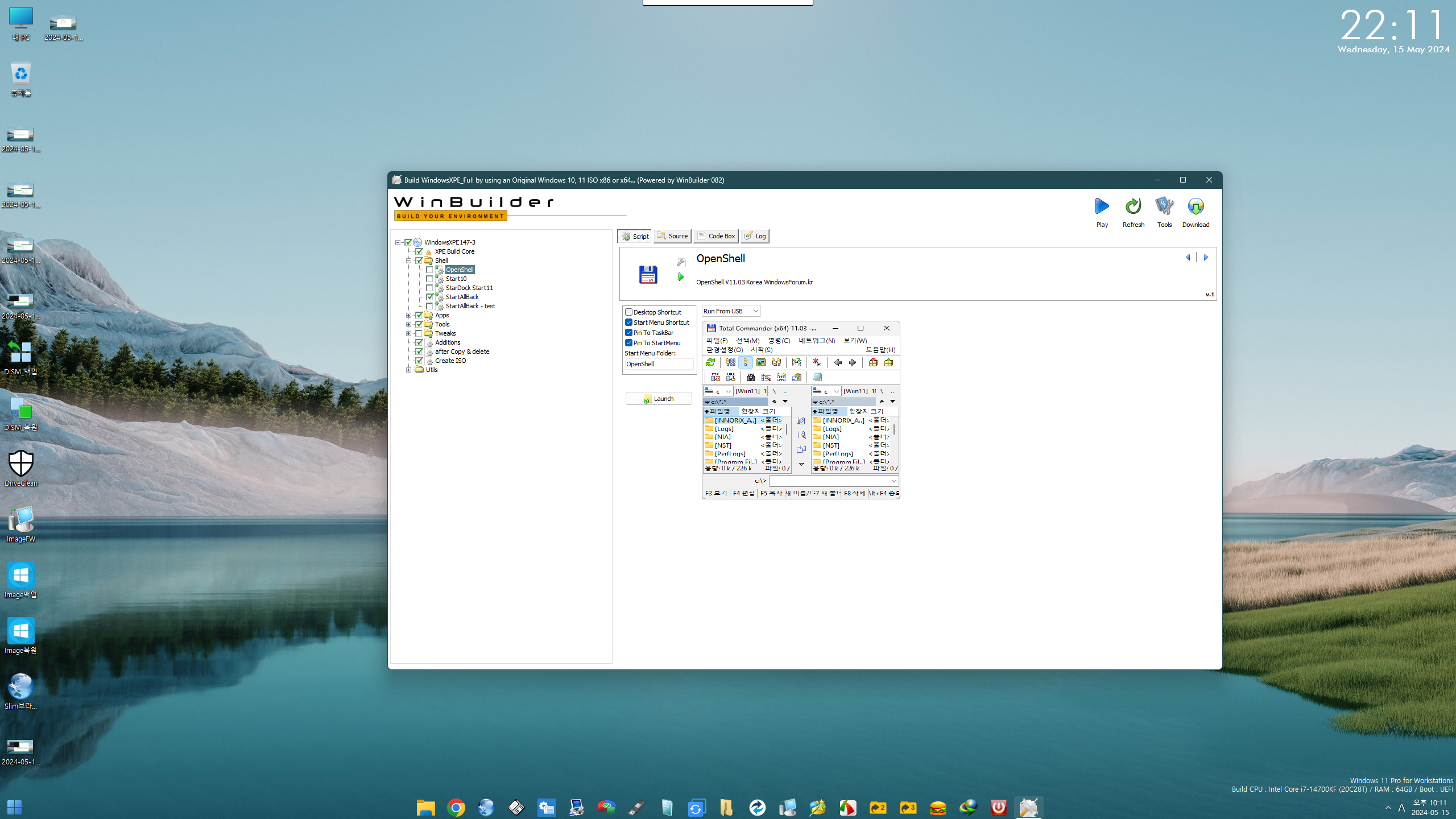
Task: Click the Total Commander preview image
Action: (801, 410)
